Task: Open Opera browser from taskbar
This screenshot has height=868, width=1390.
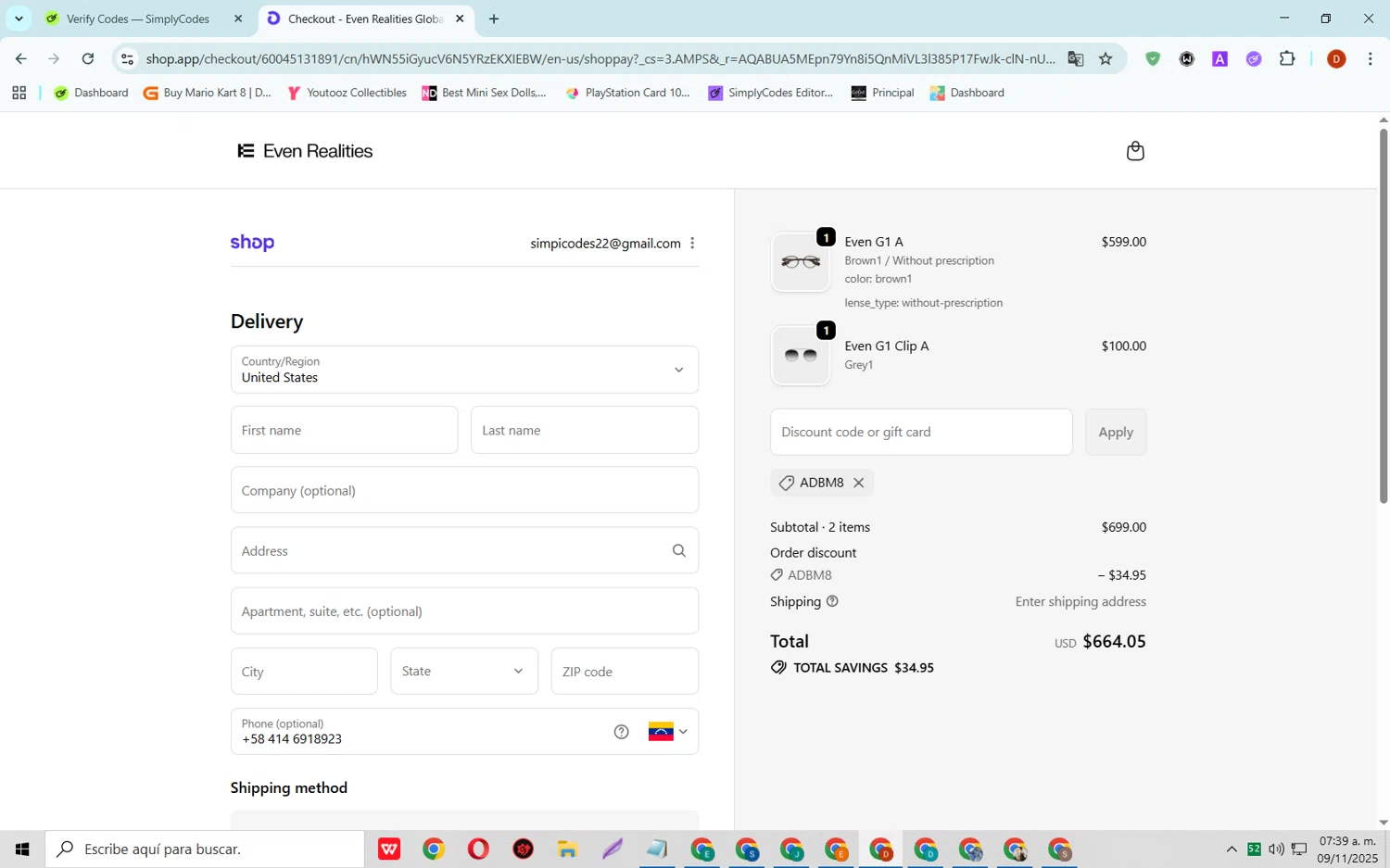Action: 478,849
